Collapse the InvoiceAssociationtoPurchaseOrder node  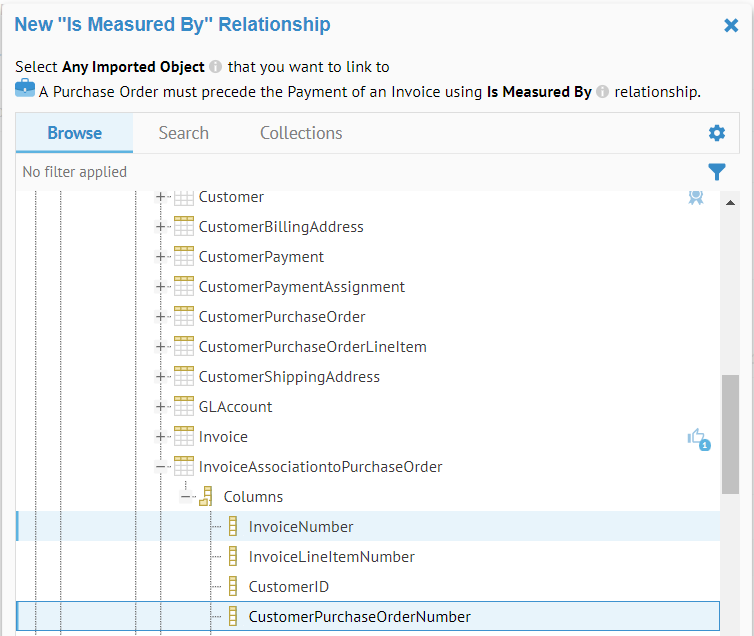coord(160,467)
